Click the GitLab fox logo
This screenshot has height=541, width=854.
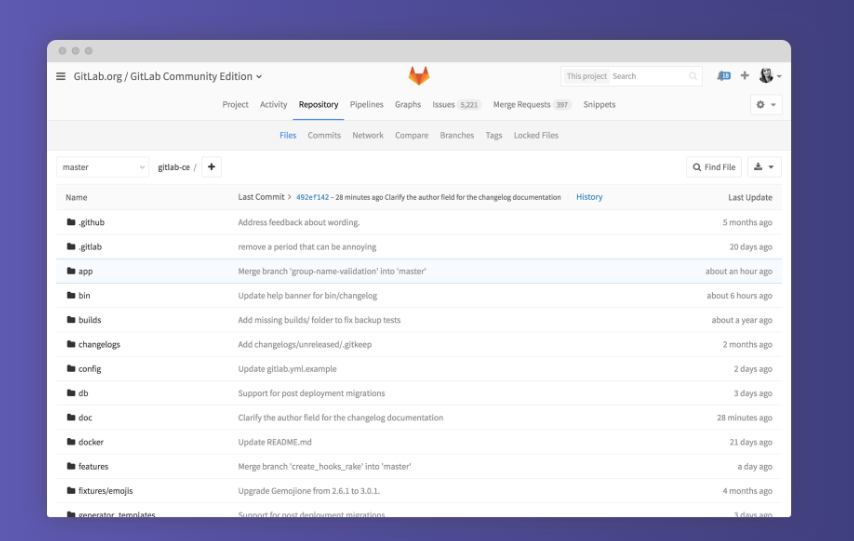point(418,76)
